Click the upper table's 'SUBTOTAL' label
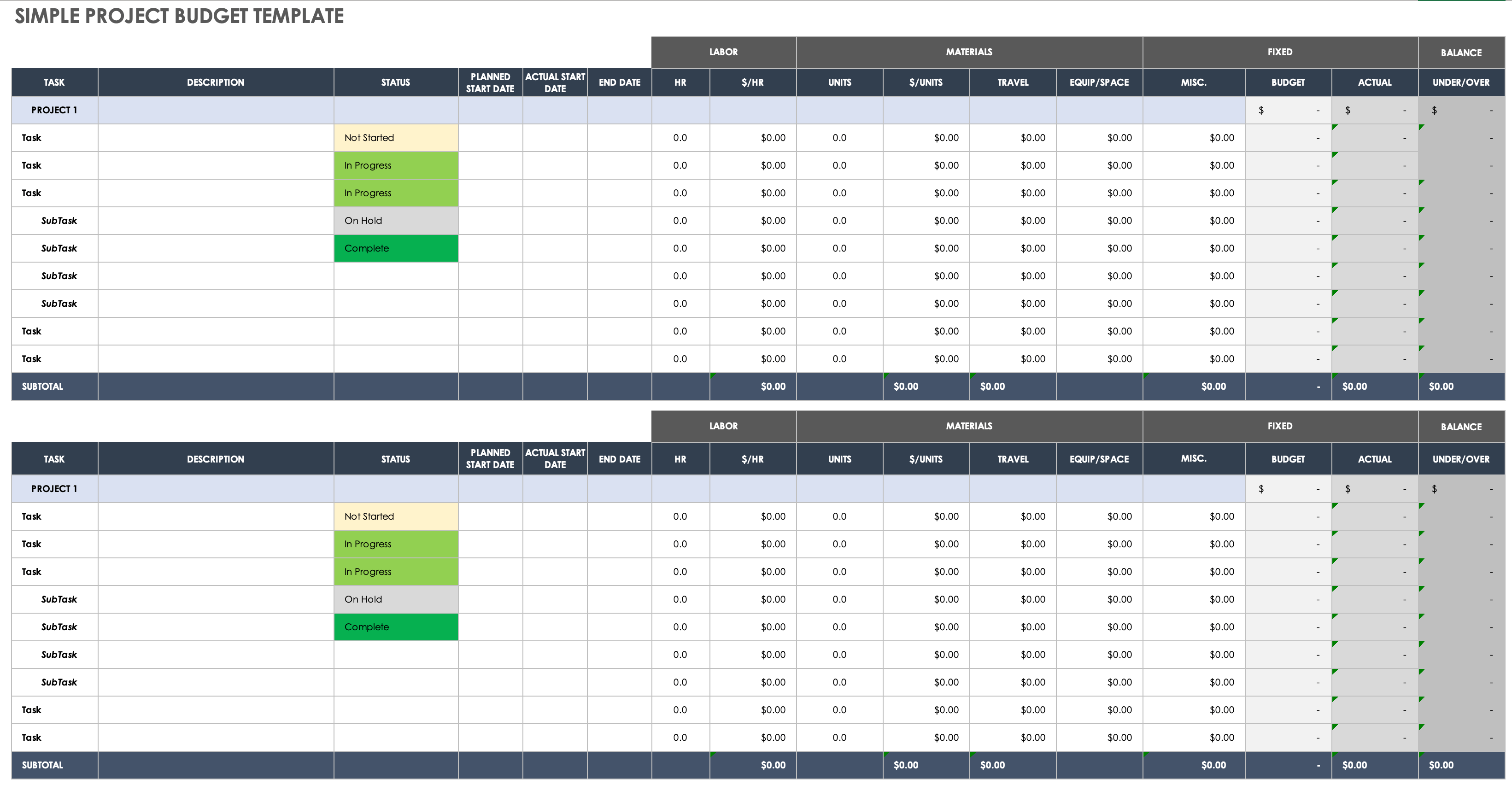 [42, 387]
